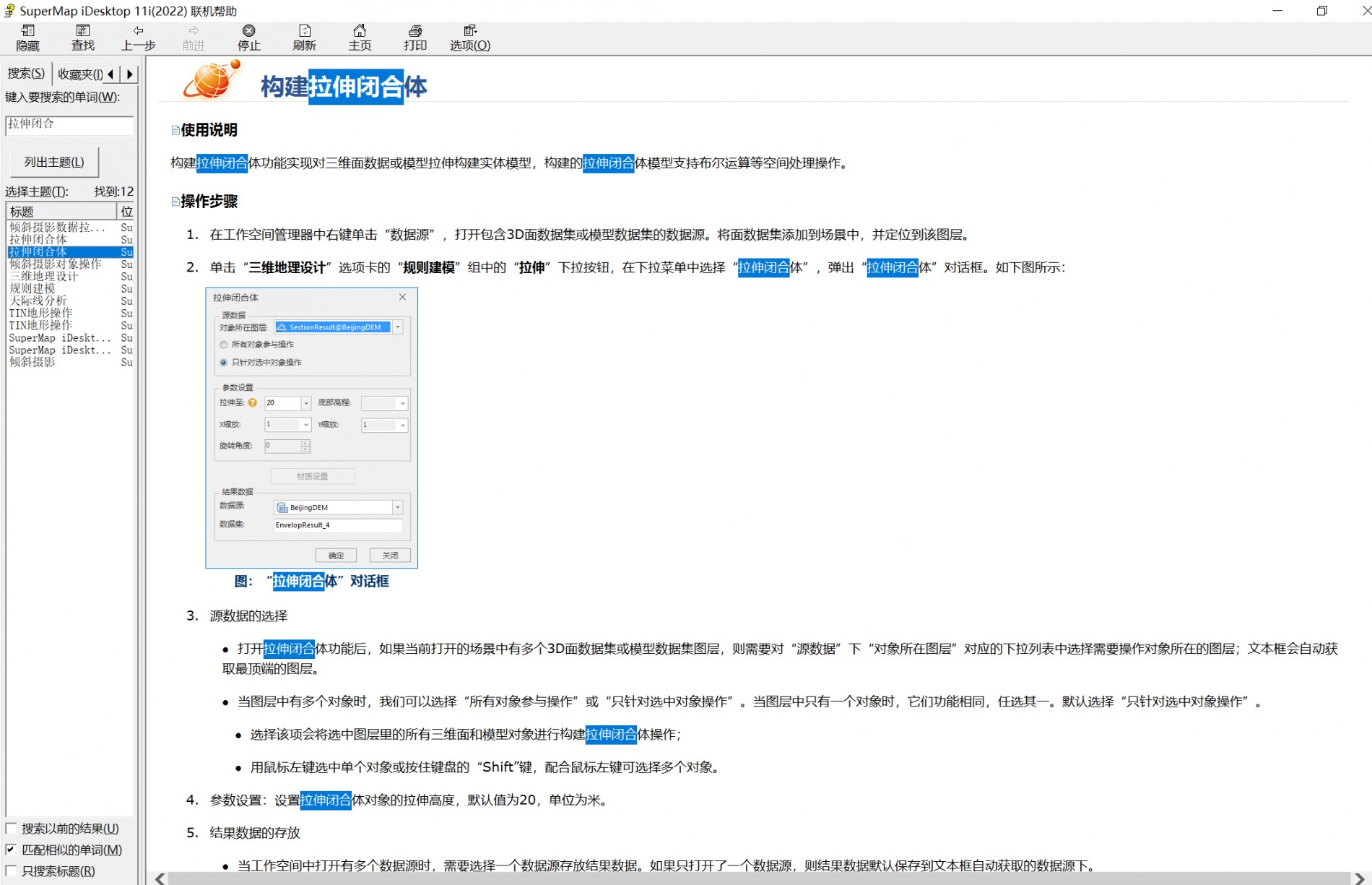Collapse the 操作步骤 section icon
Viewport: 1372px width, 885px height.
tap(175, 202)
